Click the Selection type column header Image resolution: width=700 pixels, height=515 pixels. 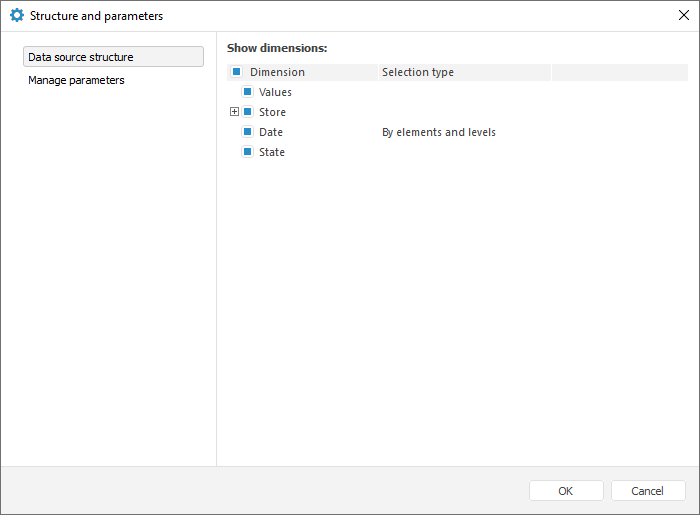(x=418, y=72)
